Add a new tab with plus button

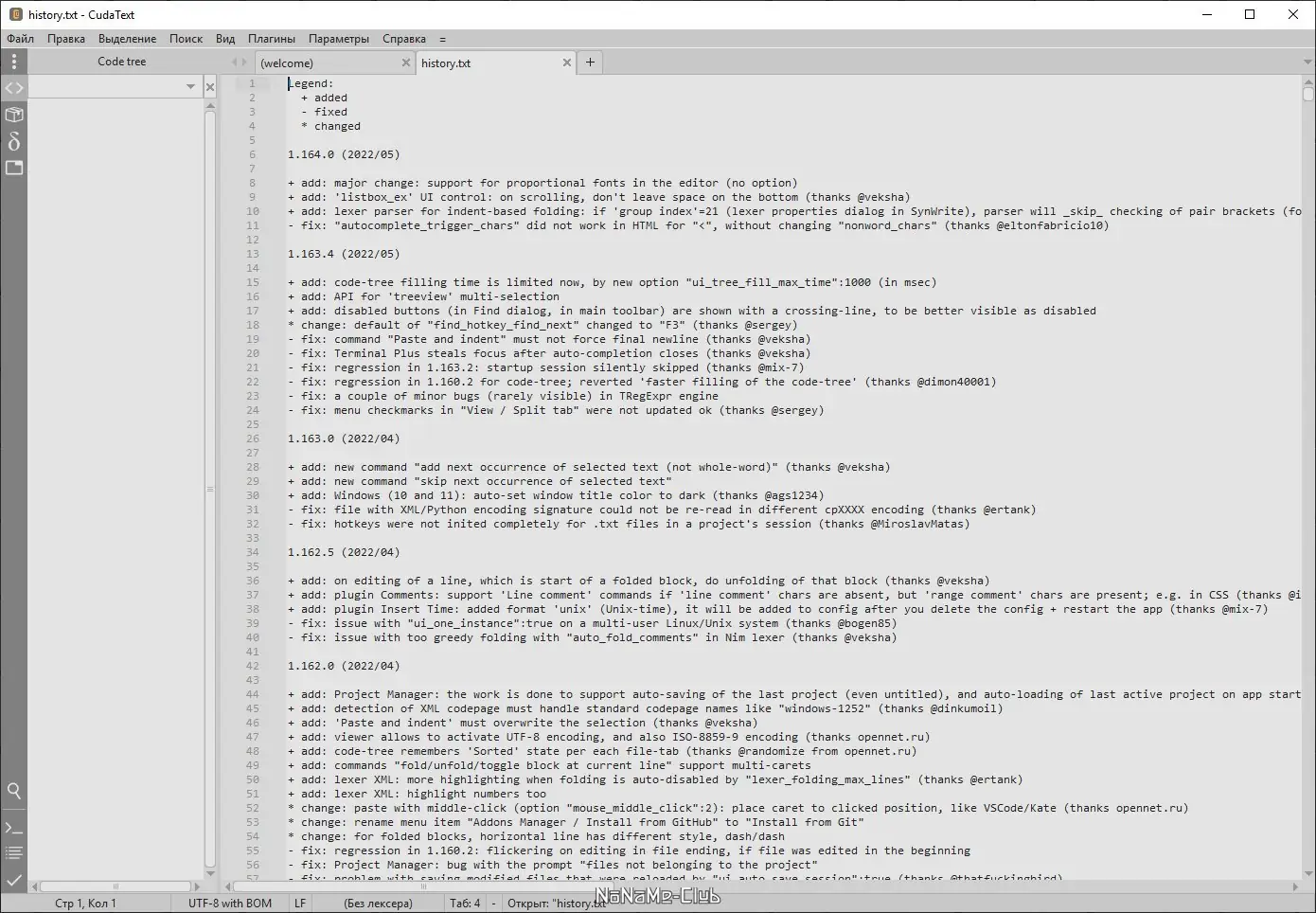[x=590, y=63]
